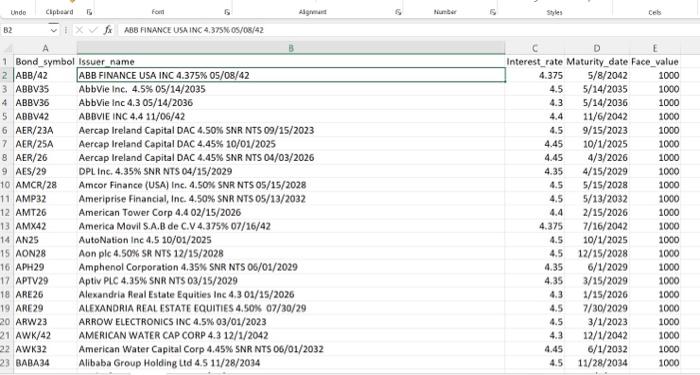This screenshot has height=375, width=700.
Task: Select Ameriprise Financial, Inc. 4.50% cell
Action: (x=291, y=198)
